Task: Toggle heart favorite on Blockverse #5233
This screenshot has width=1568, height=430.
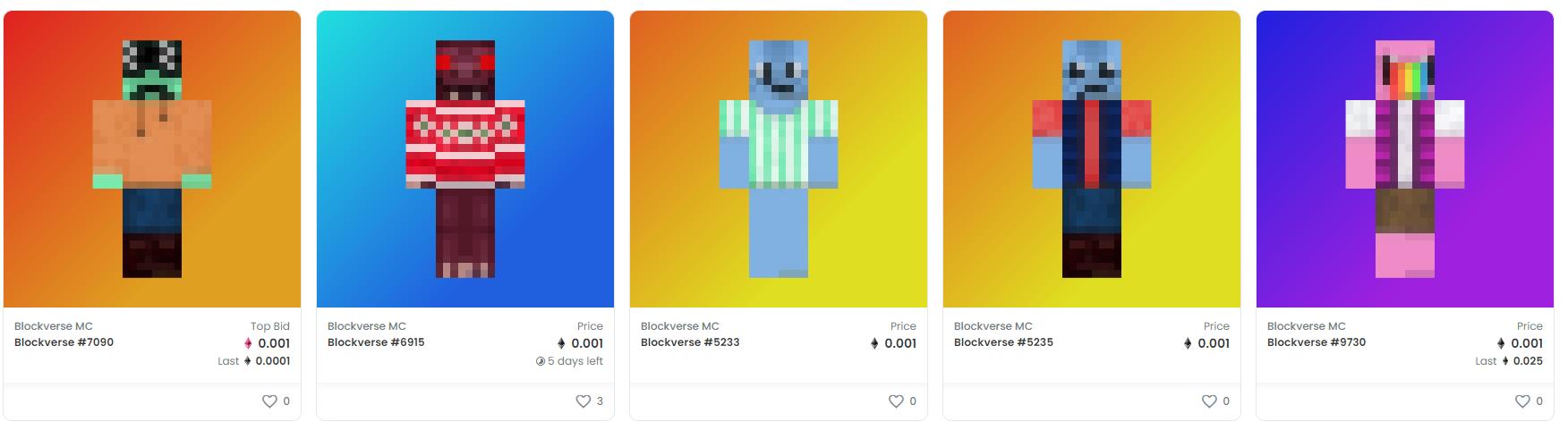Action: pos(896,401)
